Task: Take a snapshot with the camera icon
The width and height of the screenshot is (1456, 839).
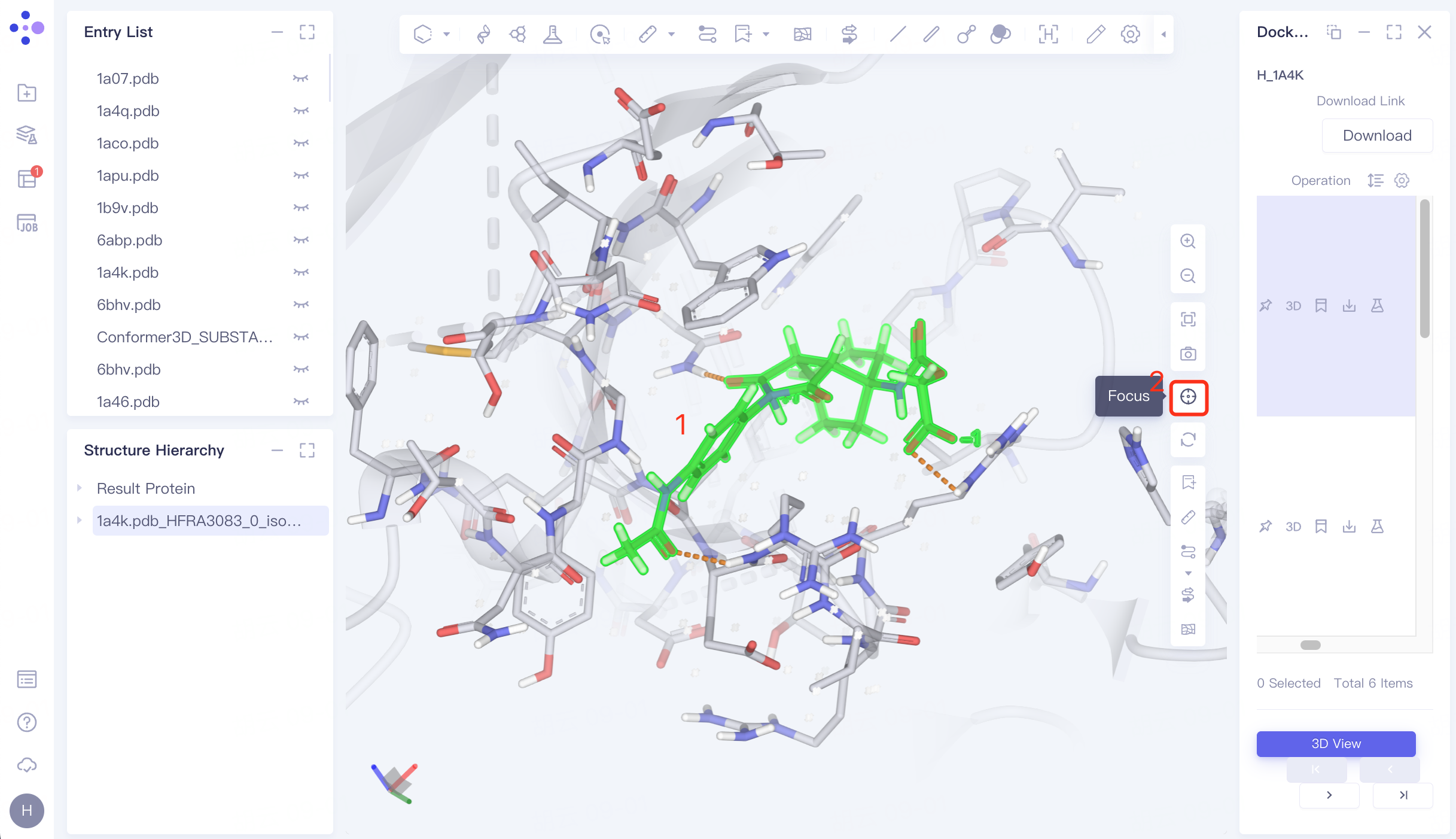Action: (x=1188, y=354)
